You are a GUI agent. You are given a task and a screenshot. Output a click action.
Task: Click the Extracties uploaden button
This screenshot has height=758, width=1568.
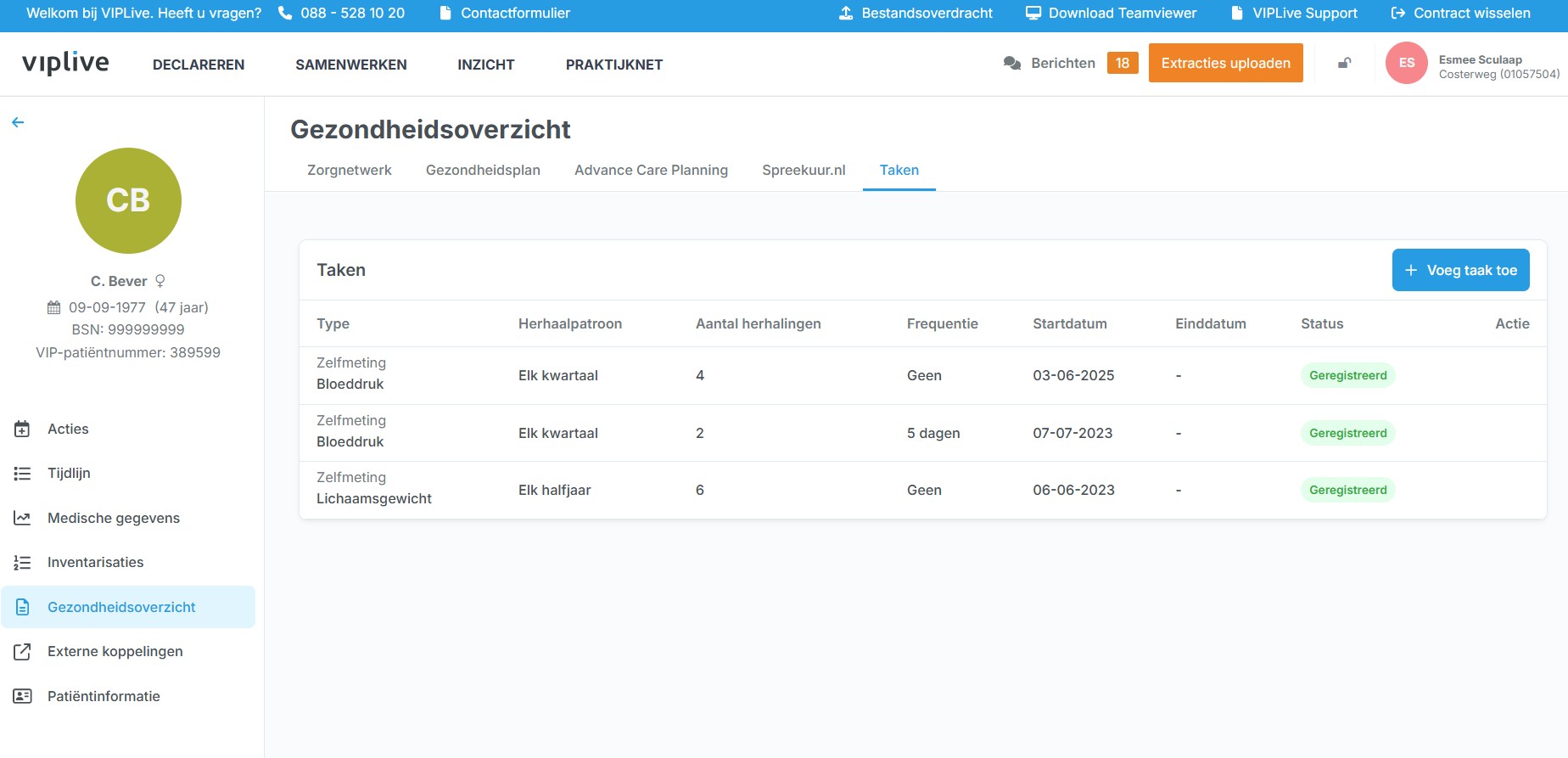point(1225,64)
